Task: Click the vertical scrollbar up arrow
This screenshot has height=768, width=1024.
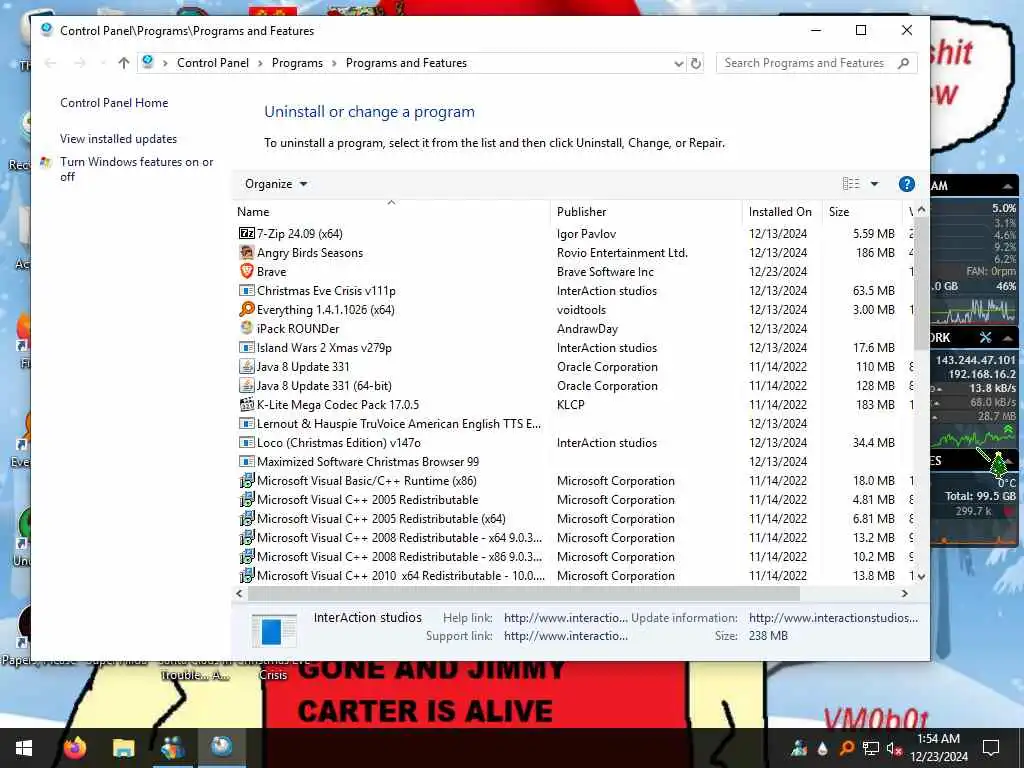Action: (921, 210)
